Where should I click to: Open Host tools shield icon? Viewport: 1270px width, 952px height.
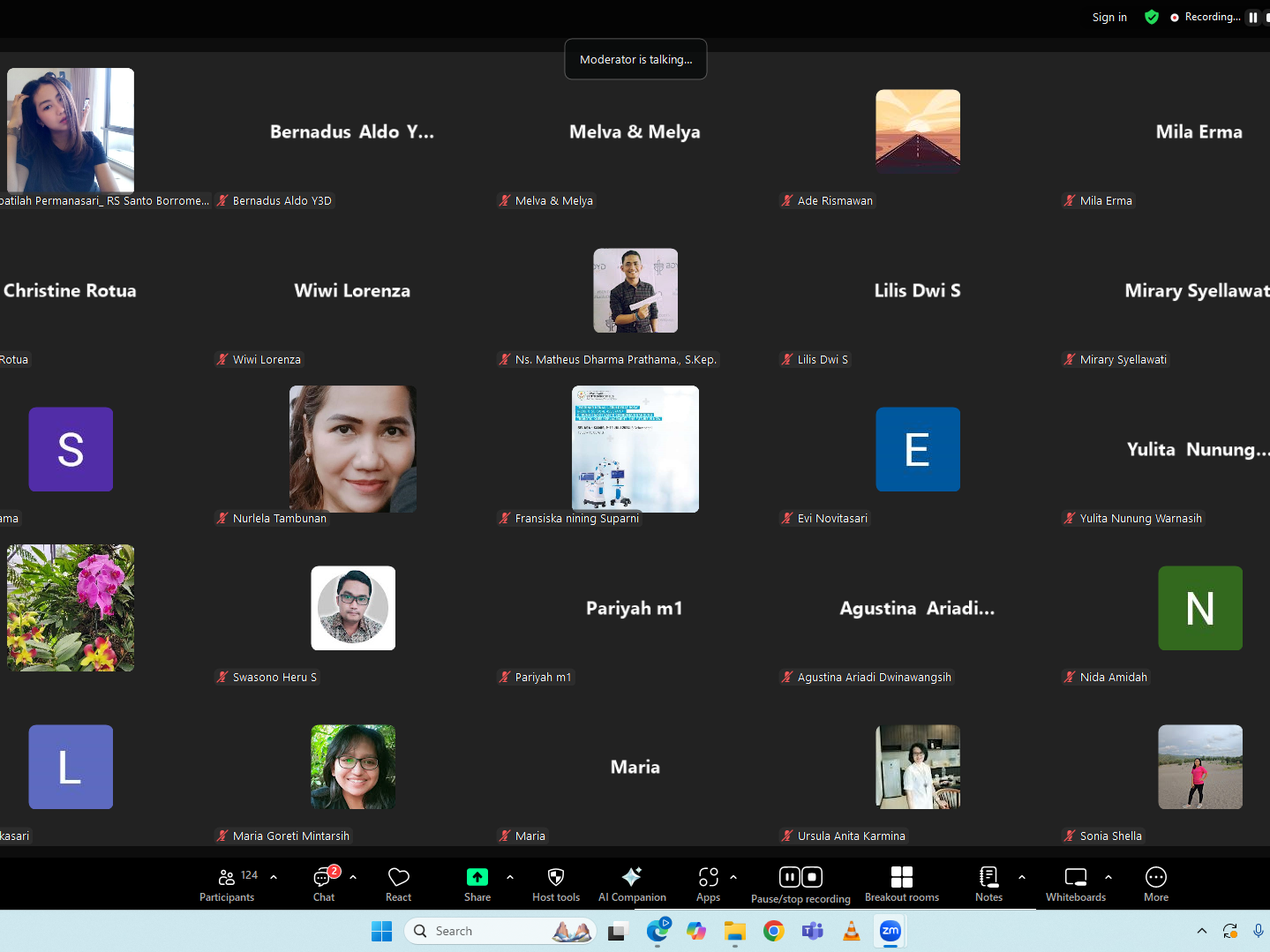[555, 884]
